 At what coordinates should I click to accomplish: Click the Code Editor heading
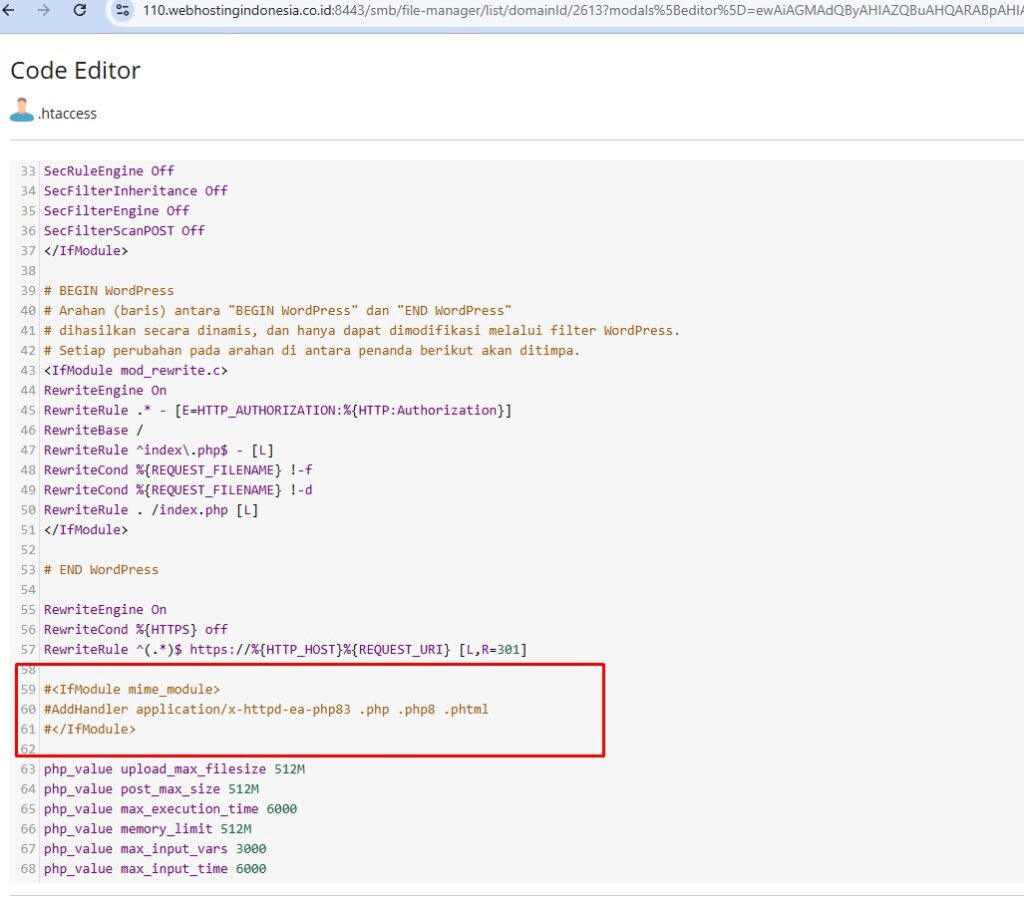75,71
